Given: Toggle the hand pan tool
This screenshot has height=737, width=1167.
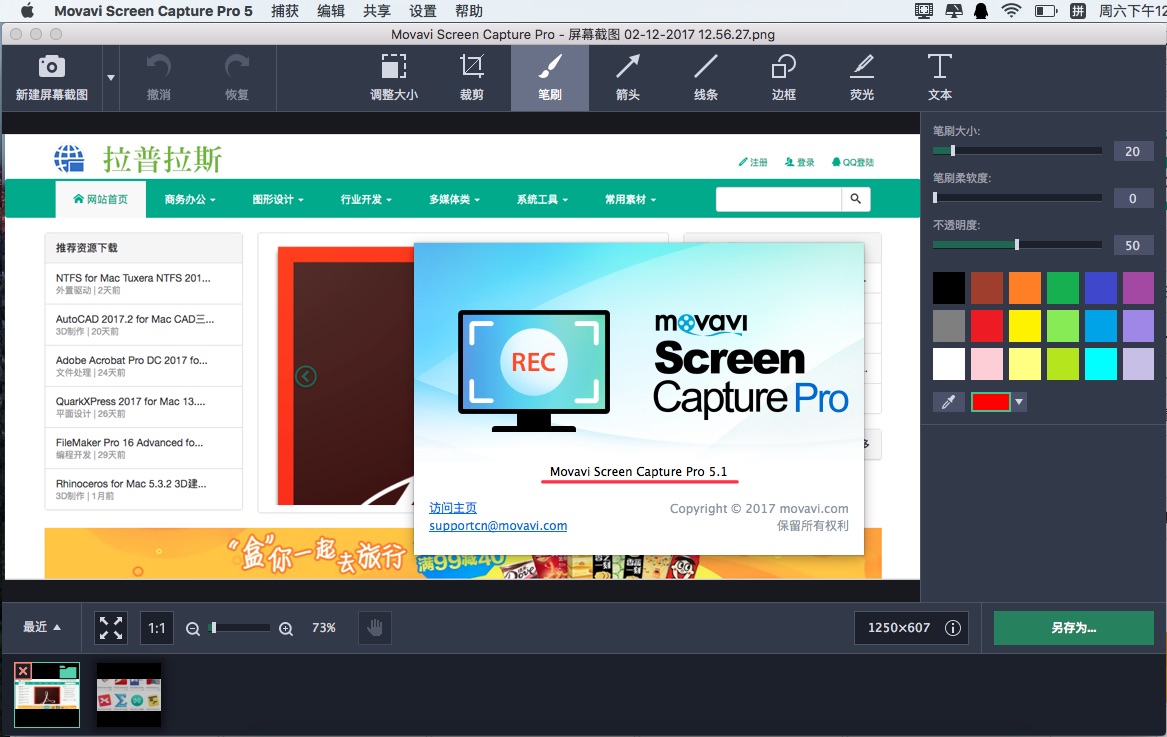Looking at the screenshot, I should click(x=375, y=628).
